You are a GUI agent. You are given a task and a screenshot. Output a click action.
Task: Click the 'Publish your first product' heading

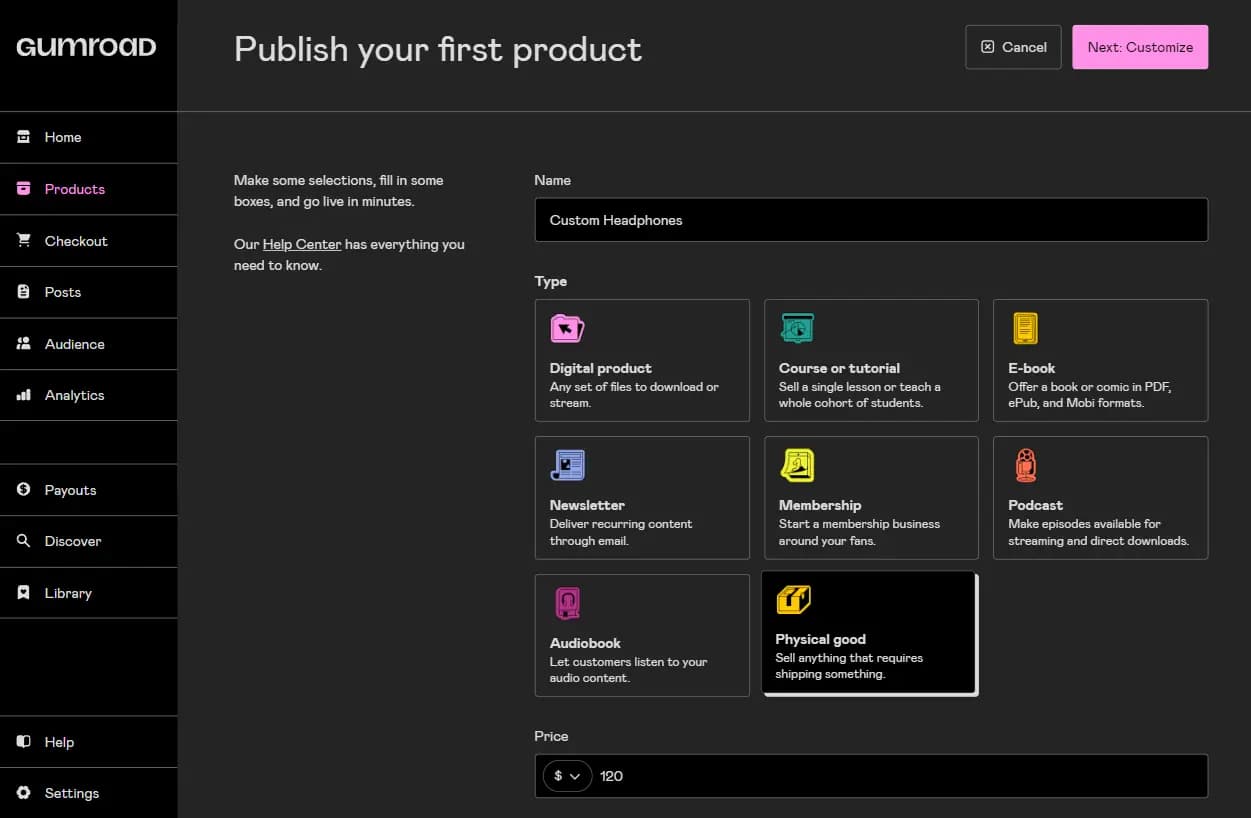[x=438, y=49]
